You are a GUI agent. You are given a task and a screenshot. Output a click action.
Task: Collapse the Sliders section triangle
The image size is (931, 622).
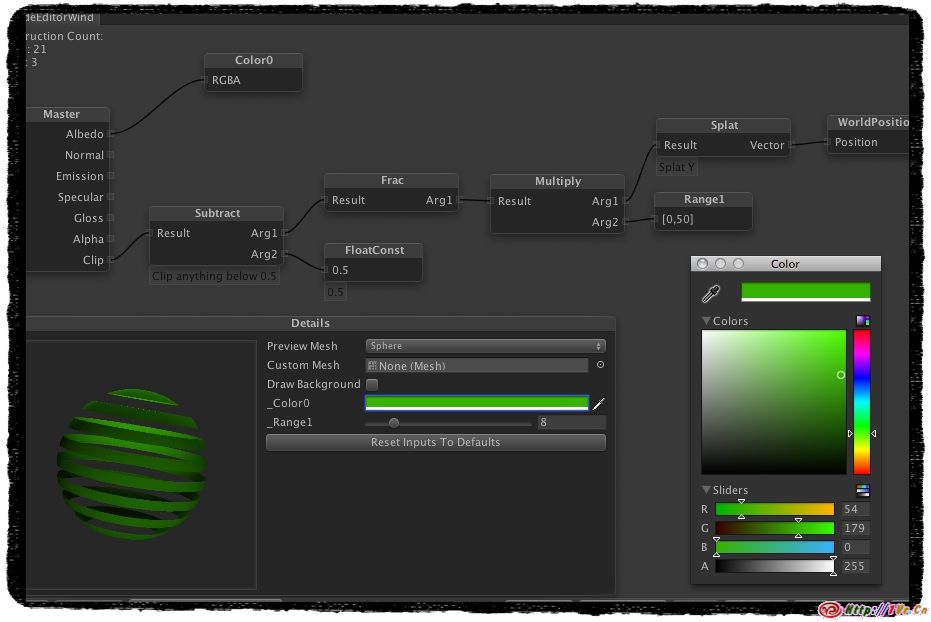coord(706,490)
